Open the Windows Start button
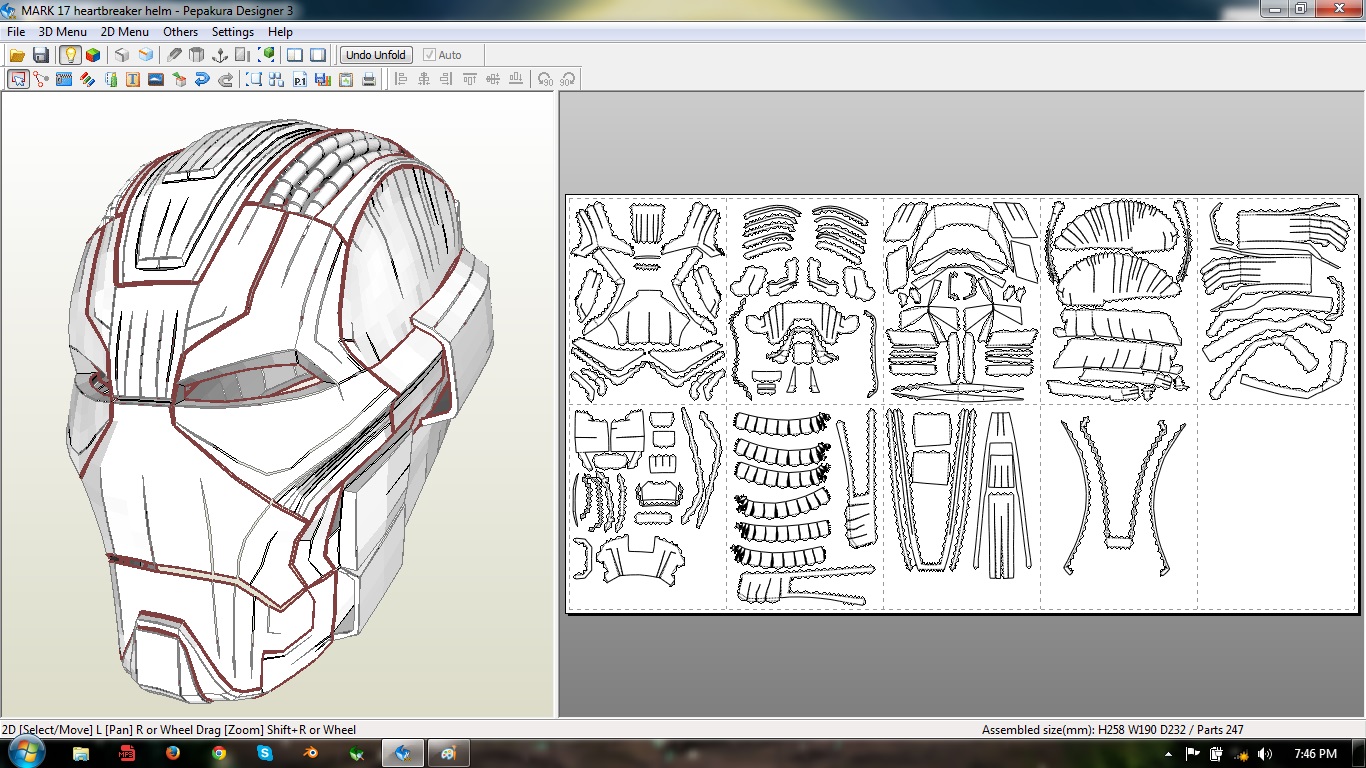 tap(25, 753)
